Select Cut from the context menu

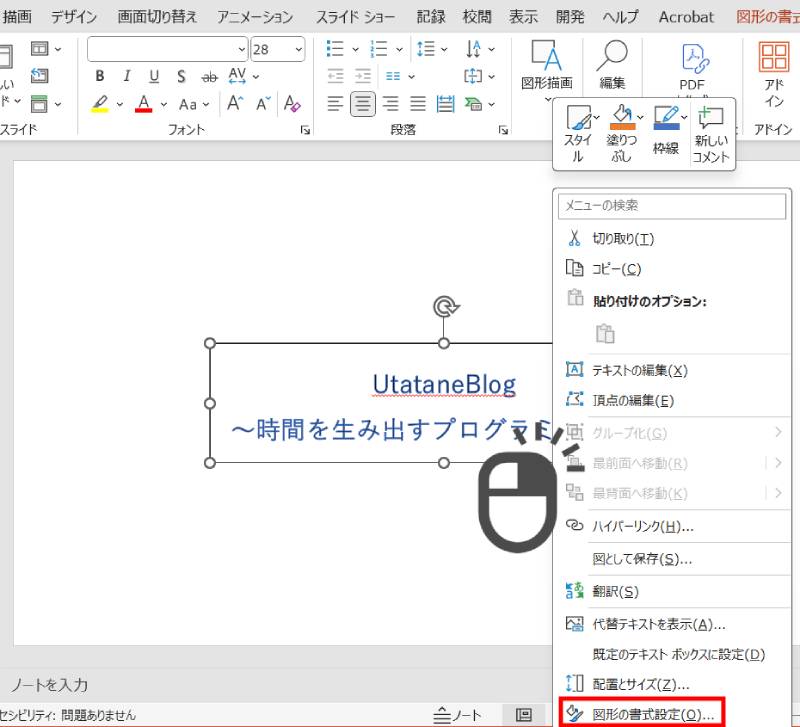click(x=622, y=239)
